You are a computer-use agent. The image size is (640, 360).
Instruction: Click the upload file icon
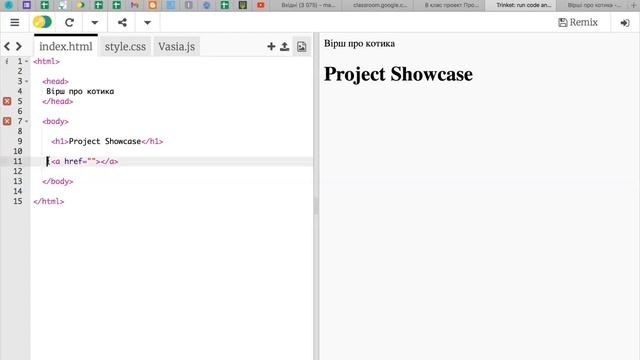(284, 47)
